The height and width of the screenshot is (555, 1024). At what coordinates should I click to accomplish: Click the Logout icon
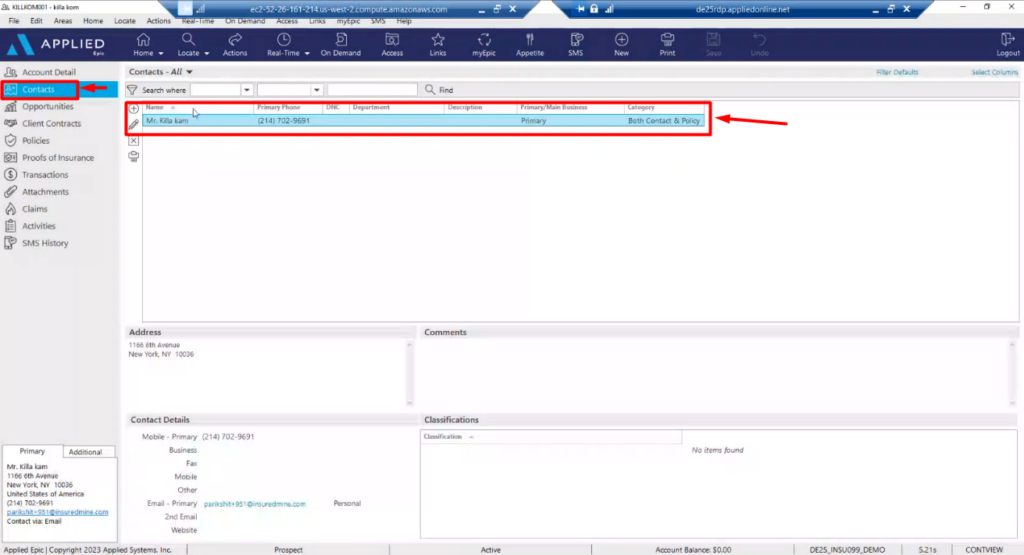coord(1007,40)
